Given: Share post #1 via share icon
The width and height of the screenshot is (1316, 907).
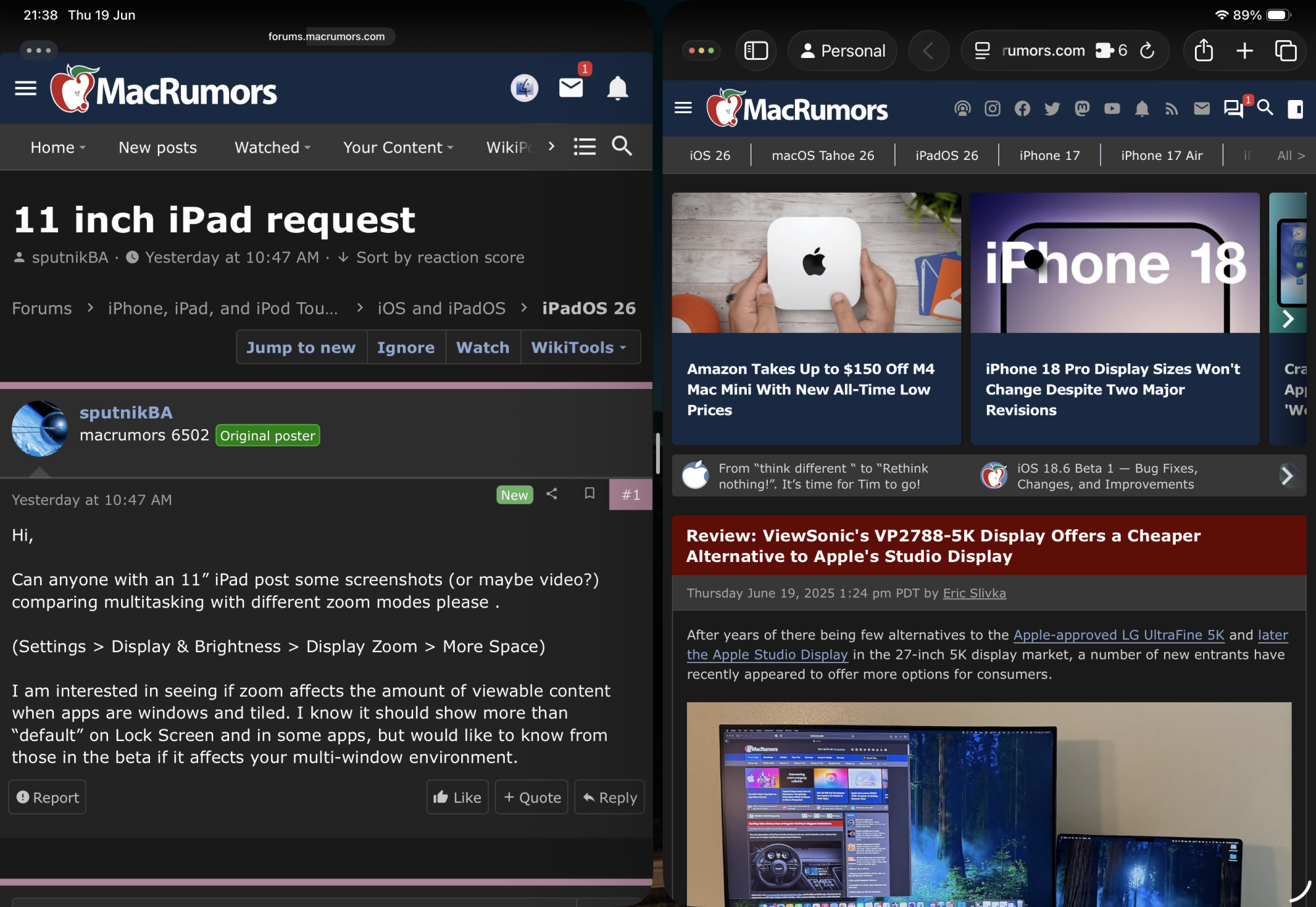Looking at the screenshot, I should tap(552, 494).
